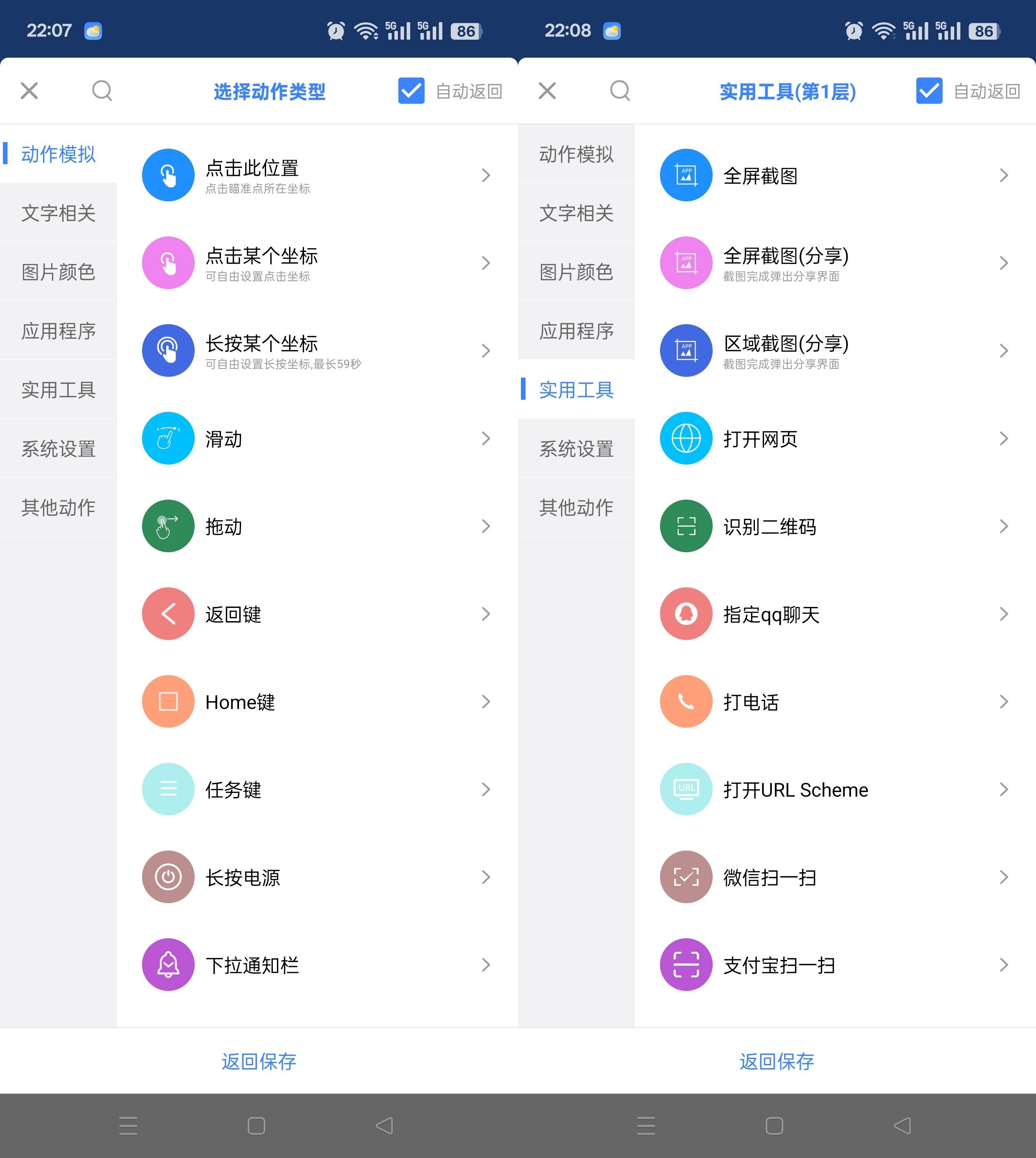Select the 滑动 swipe gesture icon
Image resolution: width=1036 pixels, height=1158 pixels.
[x=168, y=438]
